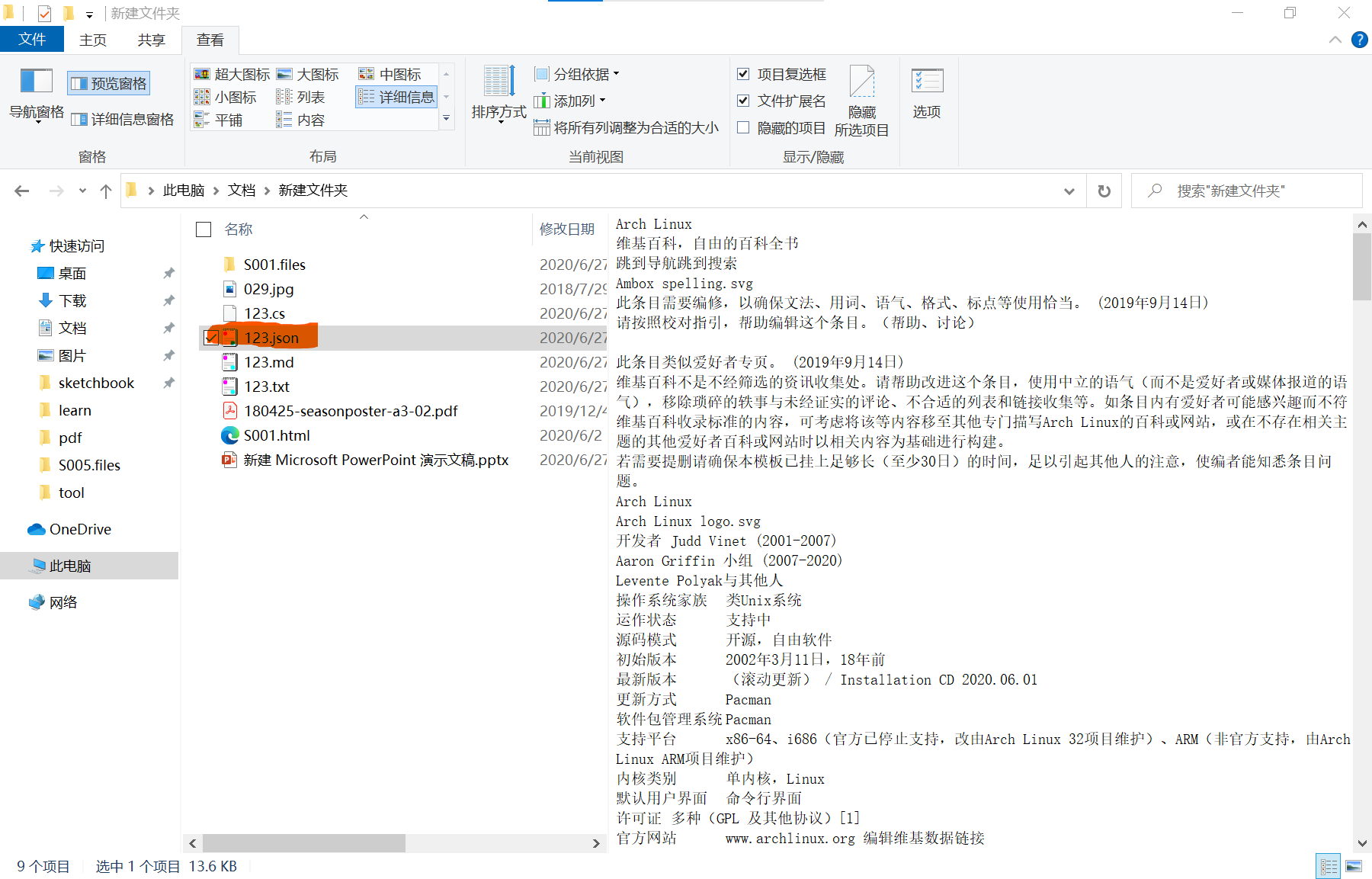Click size all columns to fit
The height and width of the screenshot is (879, 1372).
(627, 127)
